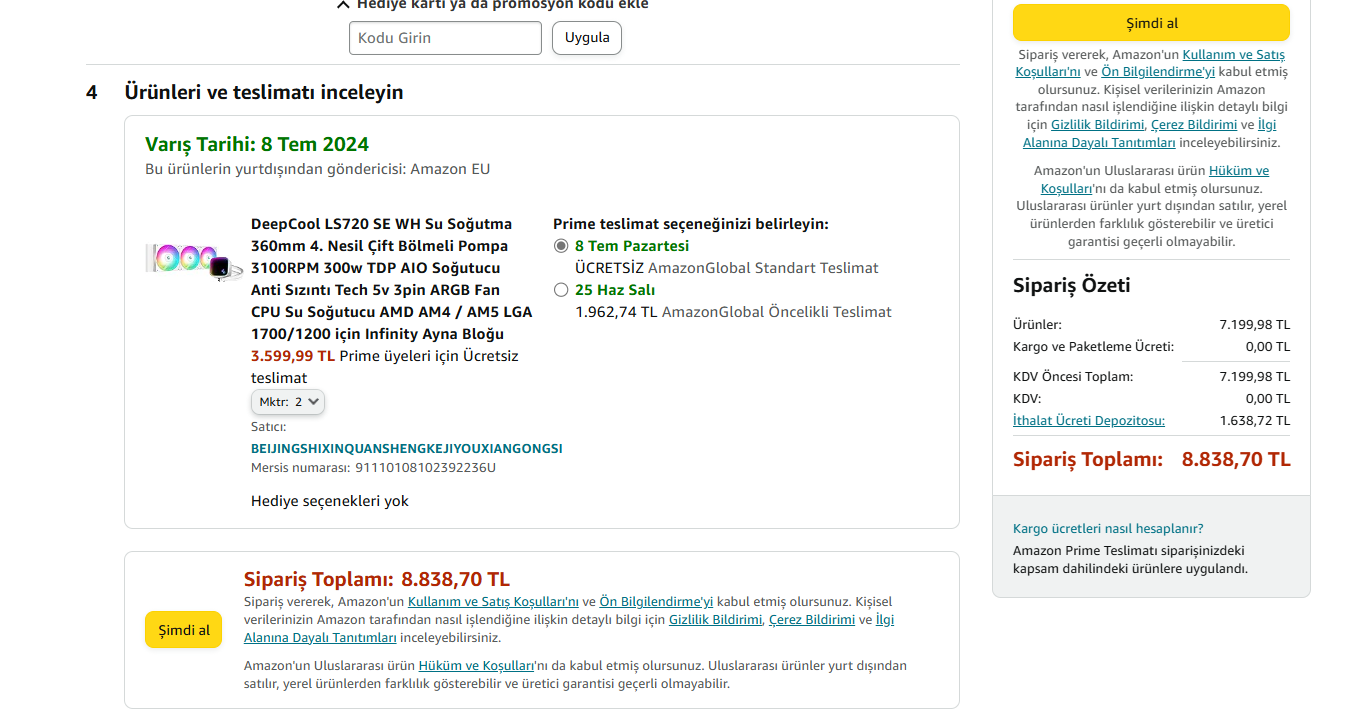Click the Sipariş Özeti heading
Screen dimensions: 1364x714
tap(1072, 286)
